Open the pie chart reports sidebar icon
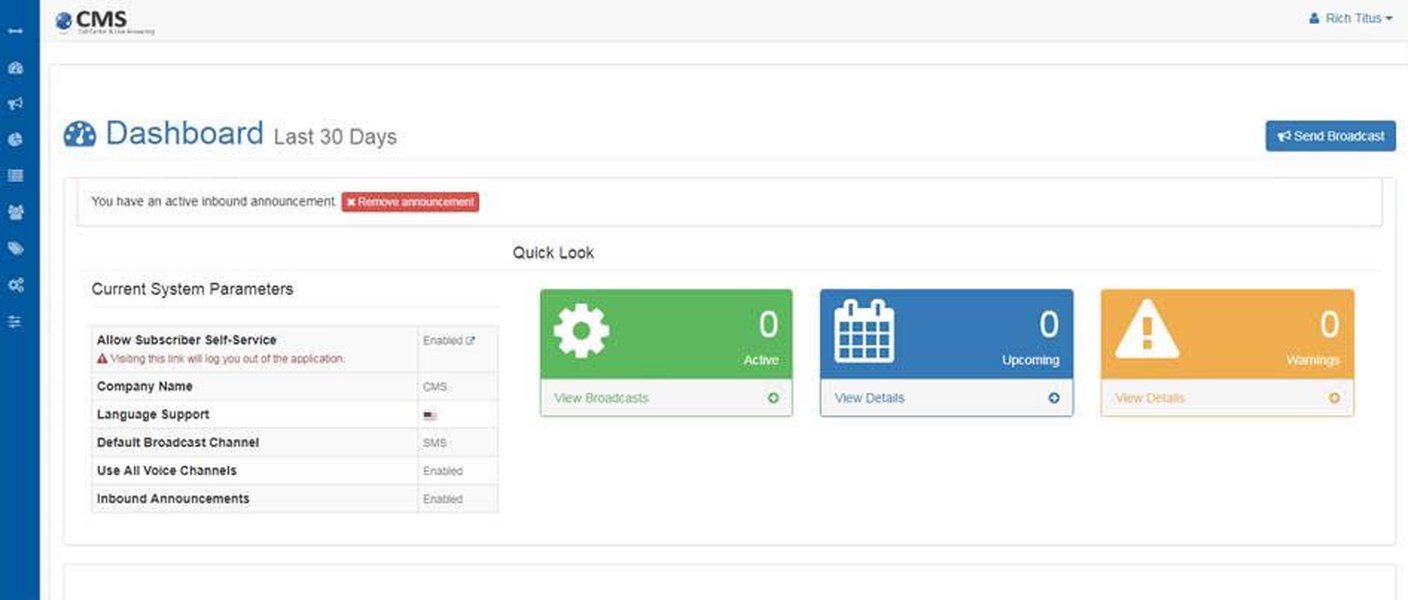Screen dimensions: 1408x600 click(15, 140)
